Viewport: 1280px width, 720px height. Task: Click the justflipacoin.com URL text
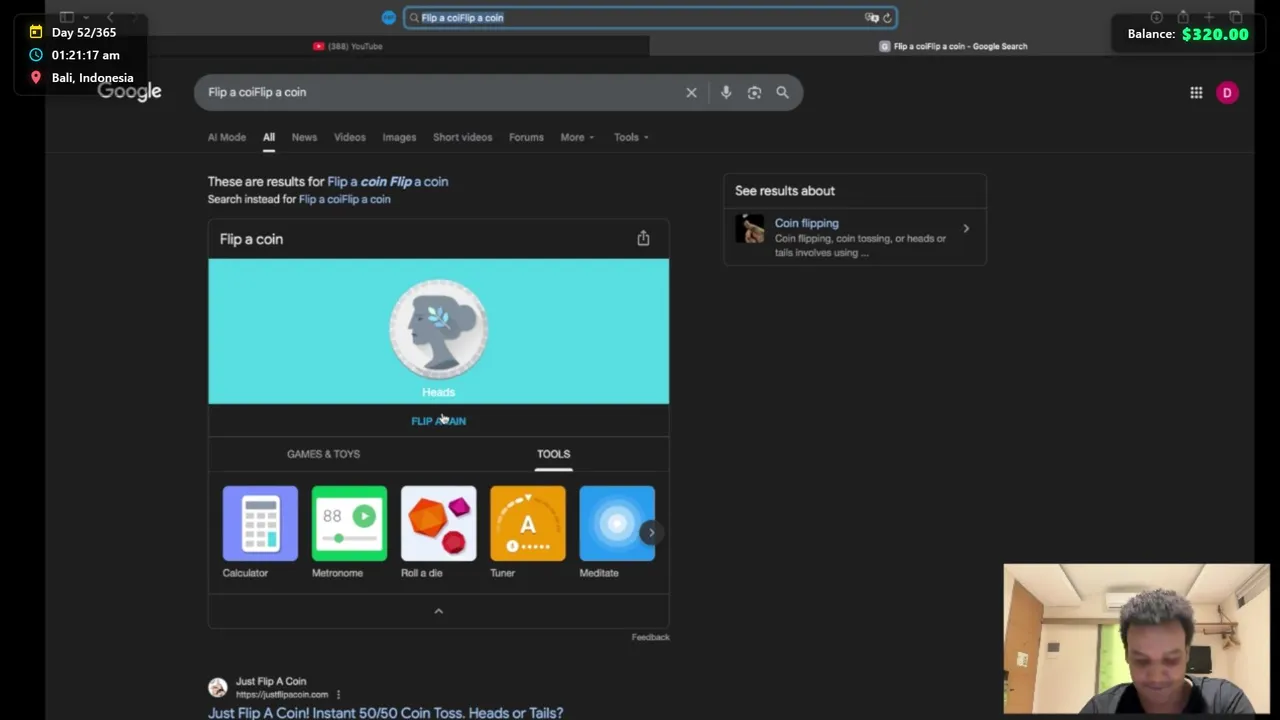(x=282, y=694)
